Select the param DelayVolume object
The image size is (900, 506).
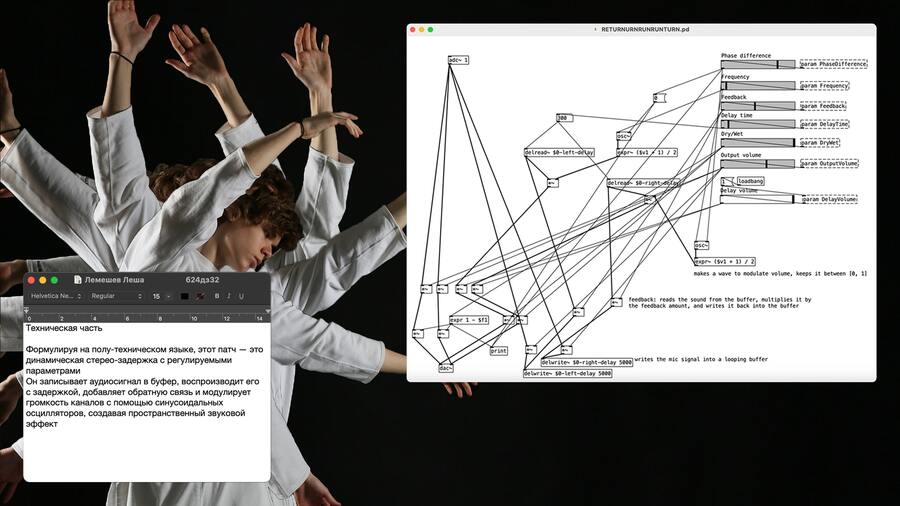point(829,199)
